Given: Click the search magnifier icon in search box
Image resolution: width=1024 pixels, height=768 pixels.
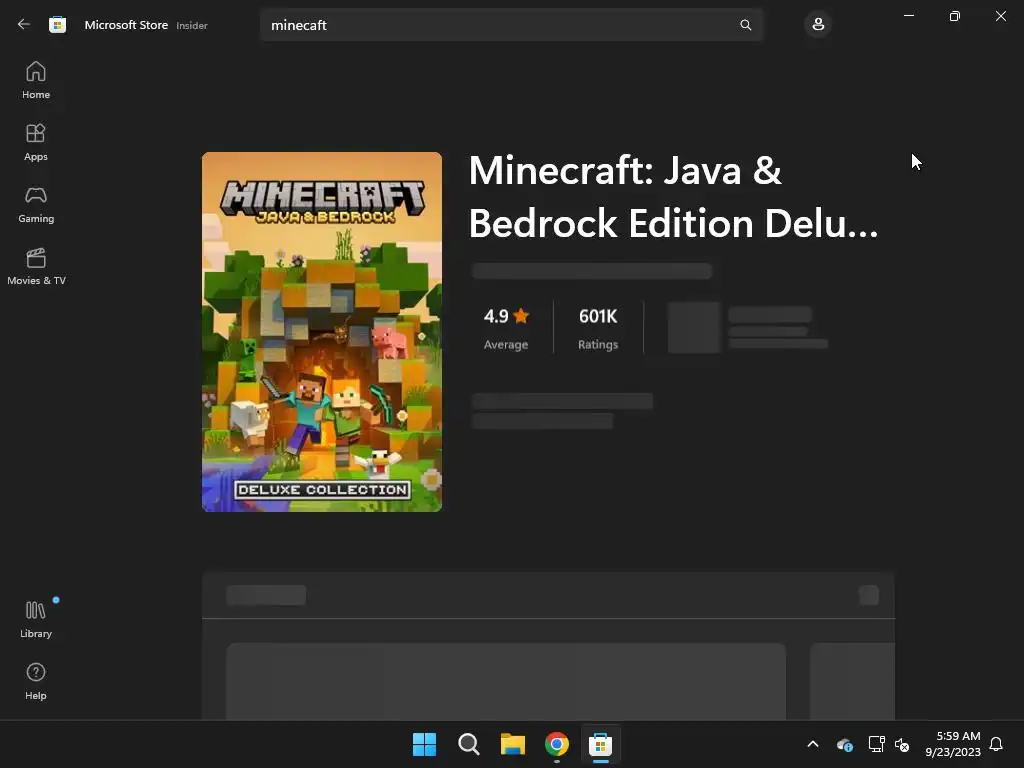Looking at the screenshot, I should 745,25.
